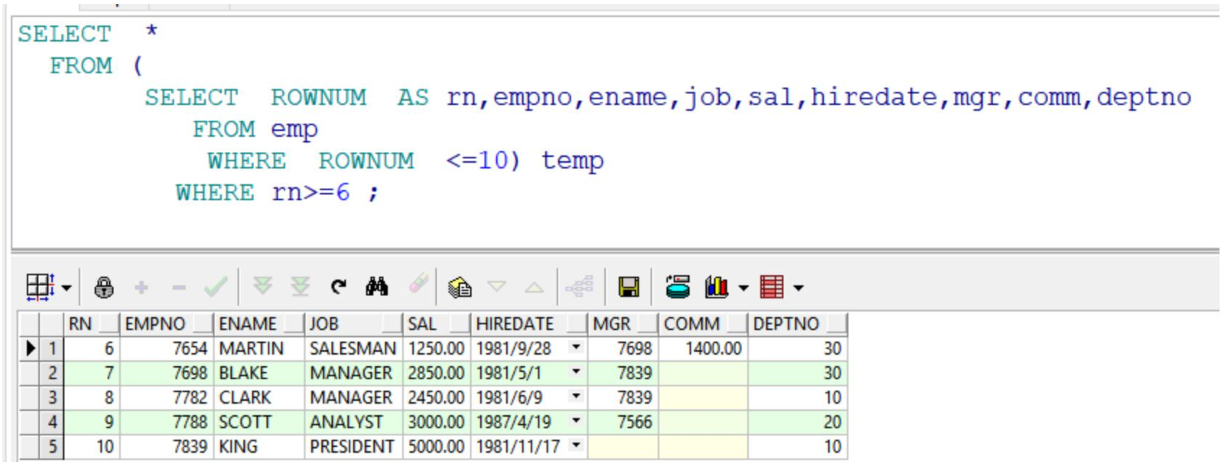Click the export query results database icon
The width and height of the screenshot is (1224, 462).
(678, 288)
